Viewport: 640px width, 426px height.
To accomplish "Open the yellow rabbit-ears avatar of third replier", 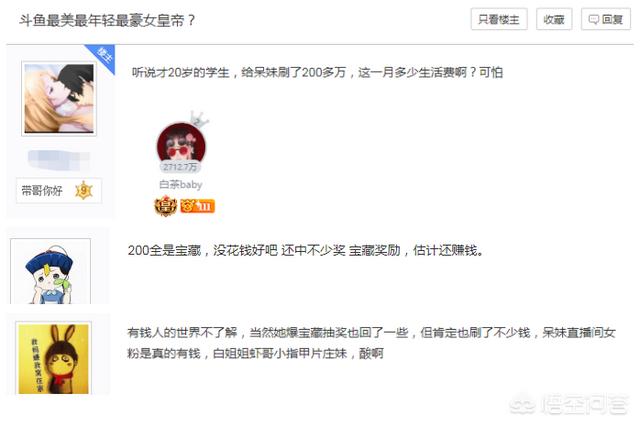I will pos(53,359).
